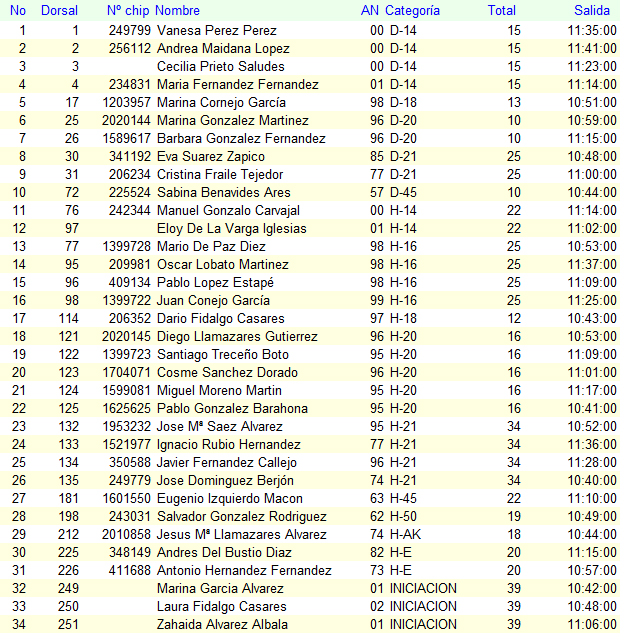Viewport: 624px width, 640px height.
Task: Sort by the Nombre column header
Action: point(178,11)
